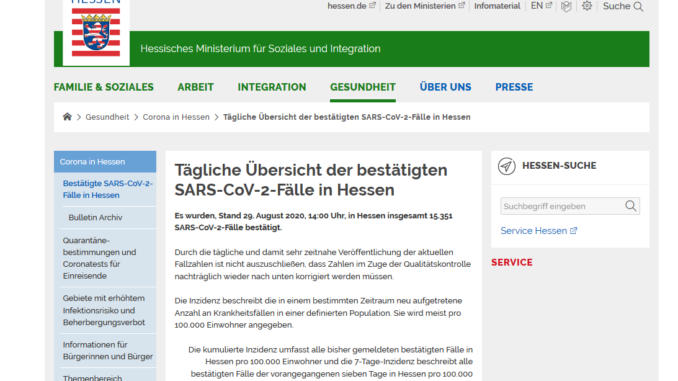The width and height of the screenshot is (678, 381).
Task: Click the Tägliche Übersicht page headline
Action: click(x=311, y=180)
